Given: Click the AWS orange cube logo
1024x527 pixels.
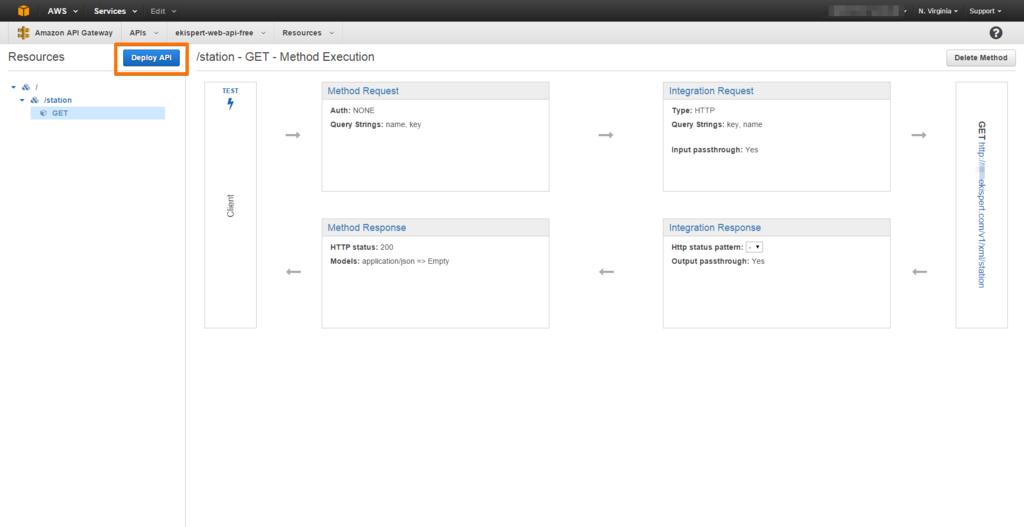Looking at the screenshot, I should click(x=24, y=11).
